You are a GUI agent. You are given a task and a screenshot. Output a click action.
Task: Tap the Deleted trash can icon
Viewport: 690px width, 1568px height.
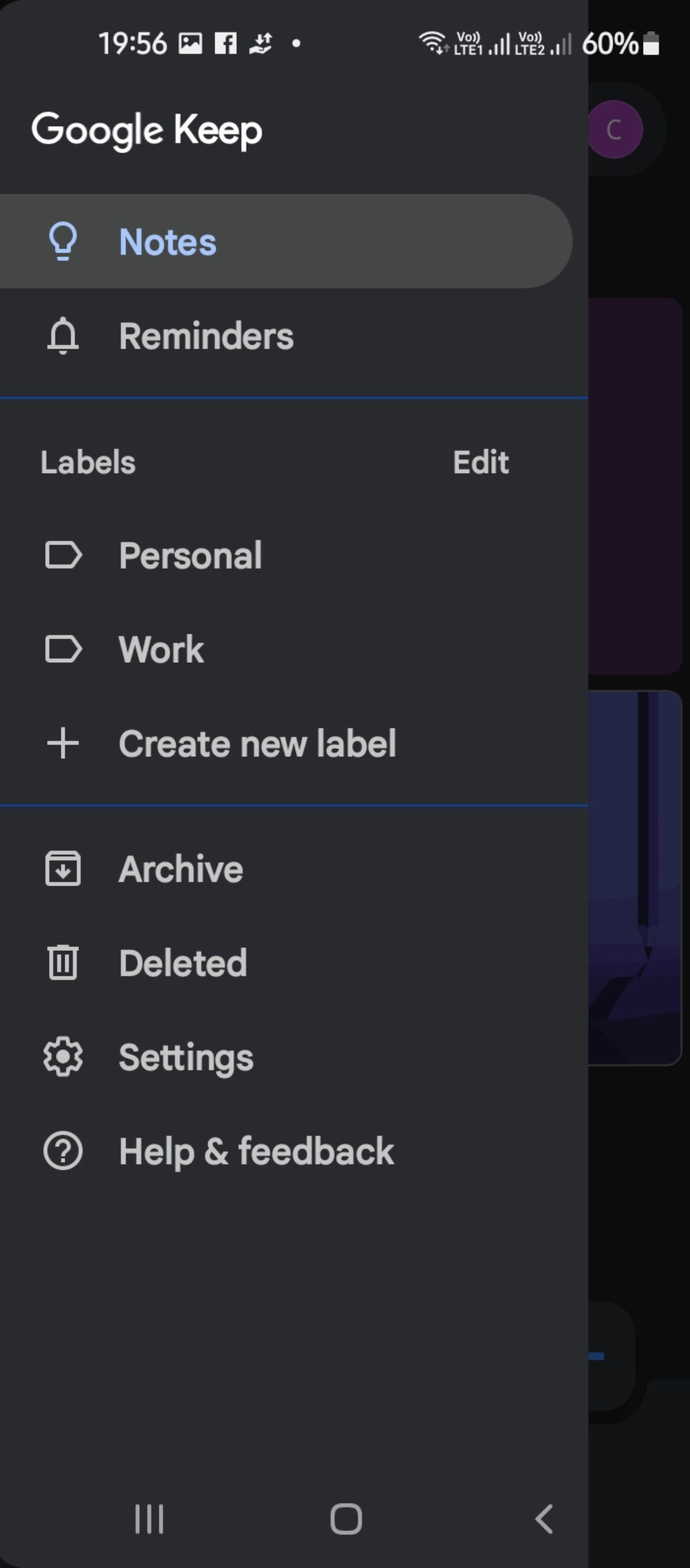tap(63, 963)
